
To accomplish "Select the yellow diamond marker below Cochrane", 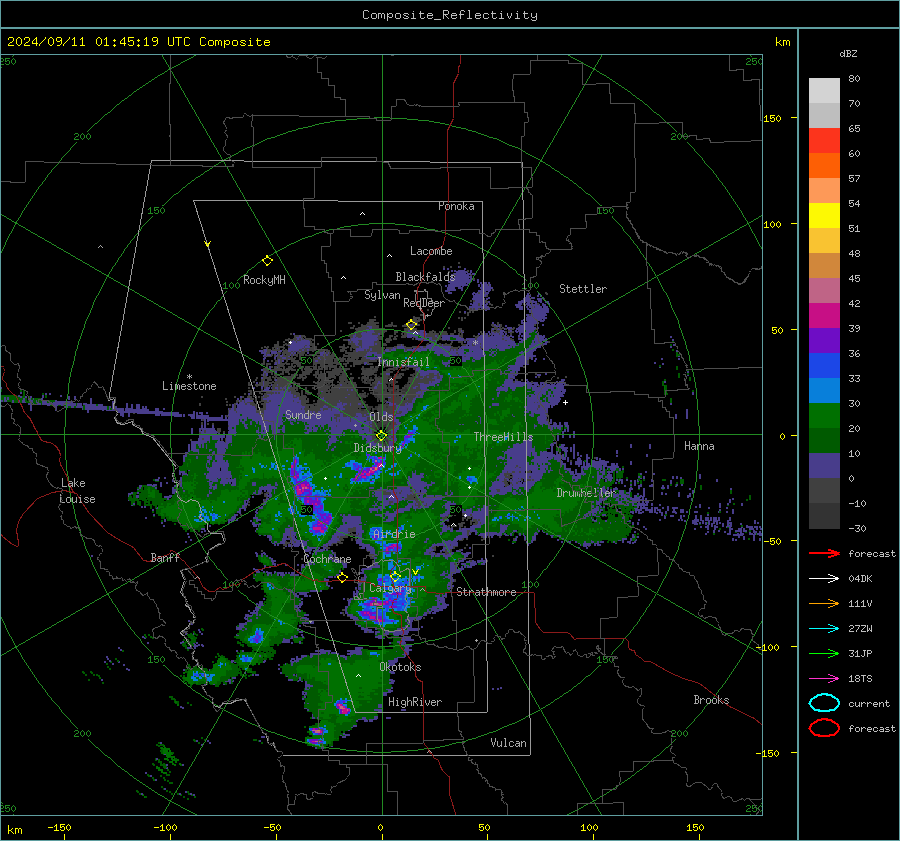I will click(342, 577).
